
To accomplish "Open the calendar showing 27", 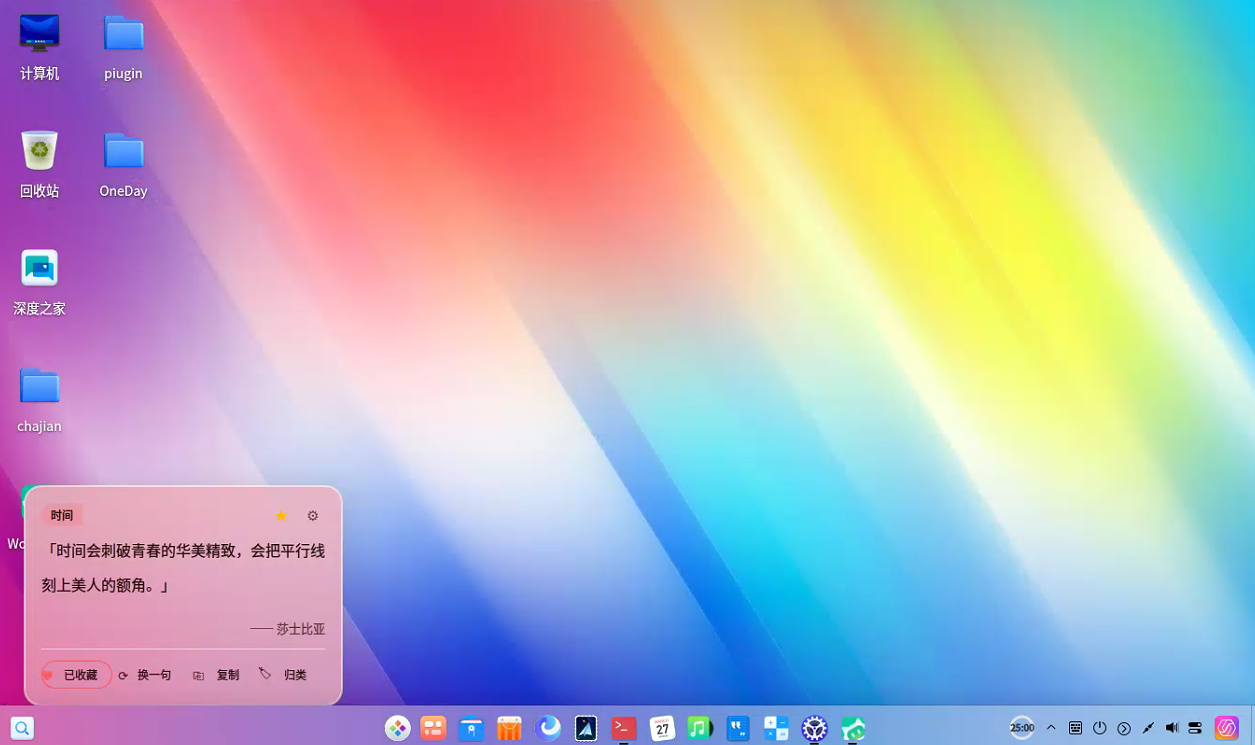I will pos(662,728).
